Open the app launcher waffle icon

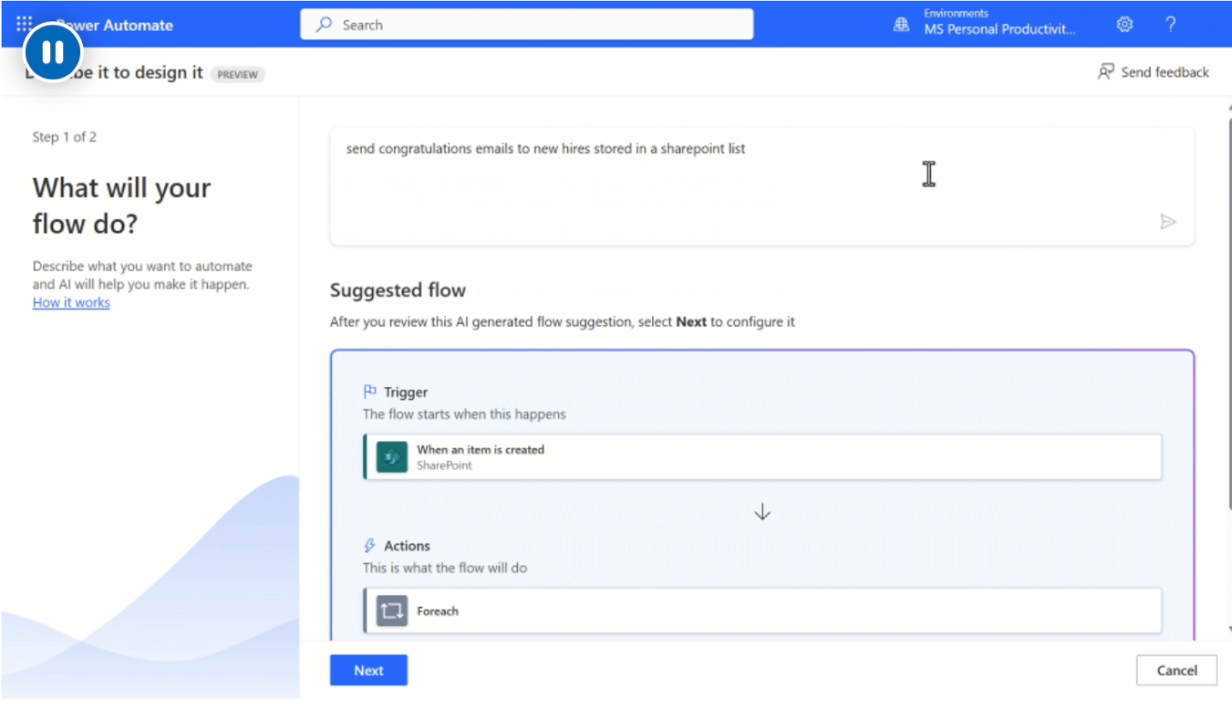[x=22, y=23]
